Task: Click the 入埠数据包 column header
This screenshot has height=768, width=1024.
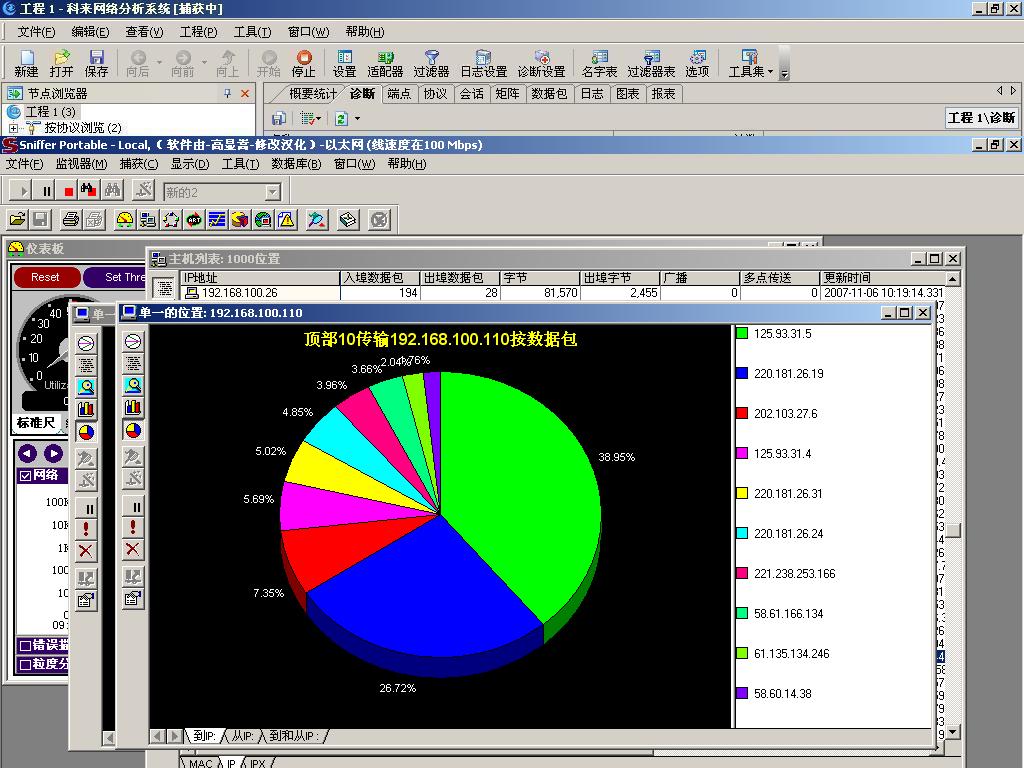Action: point(380,278)
